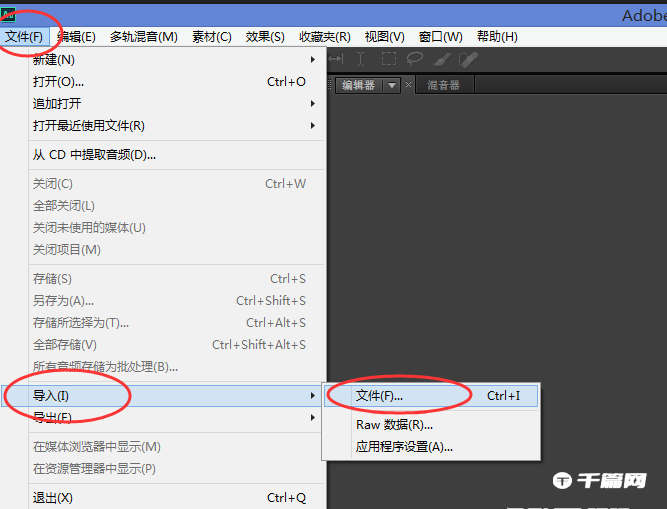Open the 导入(I) submenu

[x=163, y=396]
